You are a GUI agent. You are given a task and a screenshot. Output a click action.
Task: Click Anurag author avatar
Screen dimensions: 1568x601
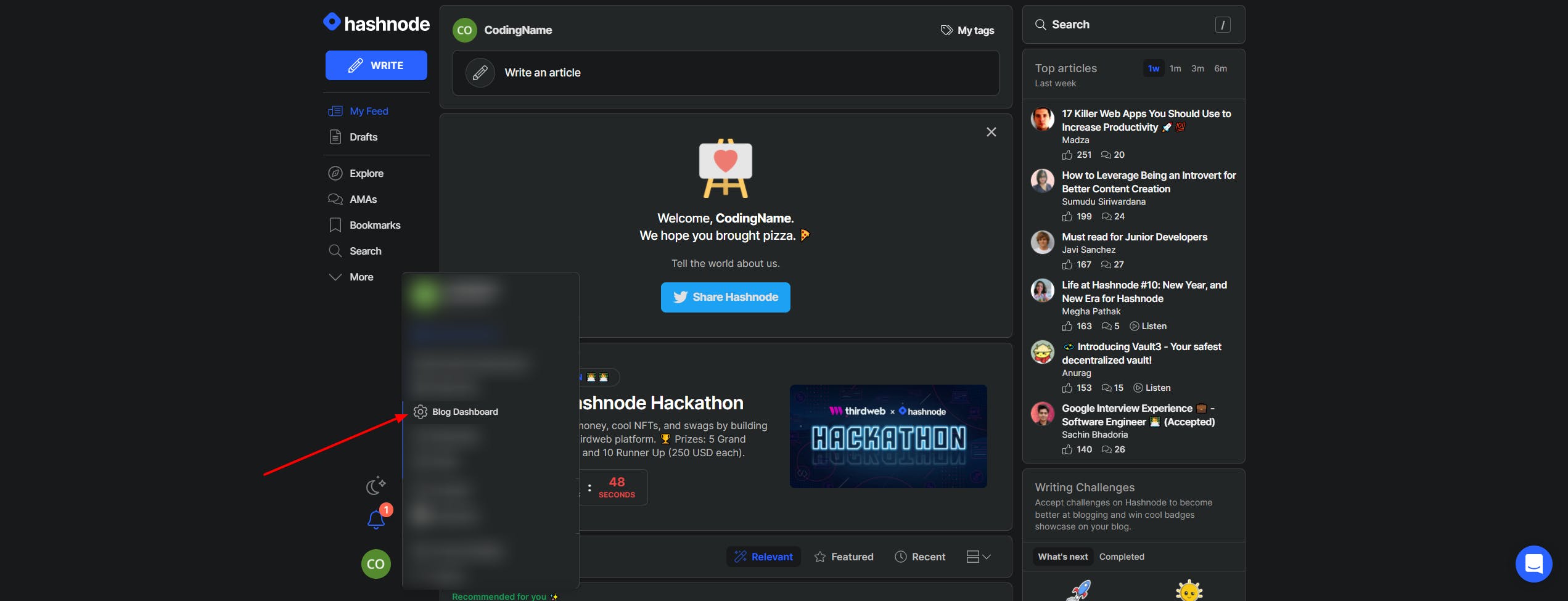[1043, 352]
